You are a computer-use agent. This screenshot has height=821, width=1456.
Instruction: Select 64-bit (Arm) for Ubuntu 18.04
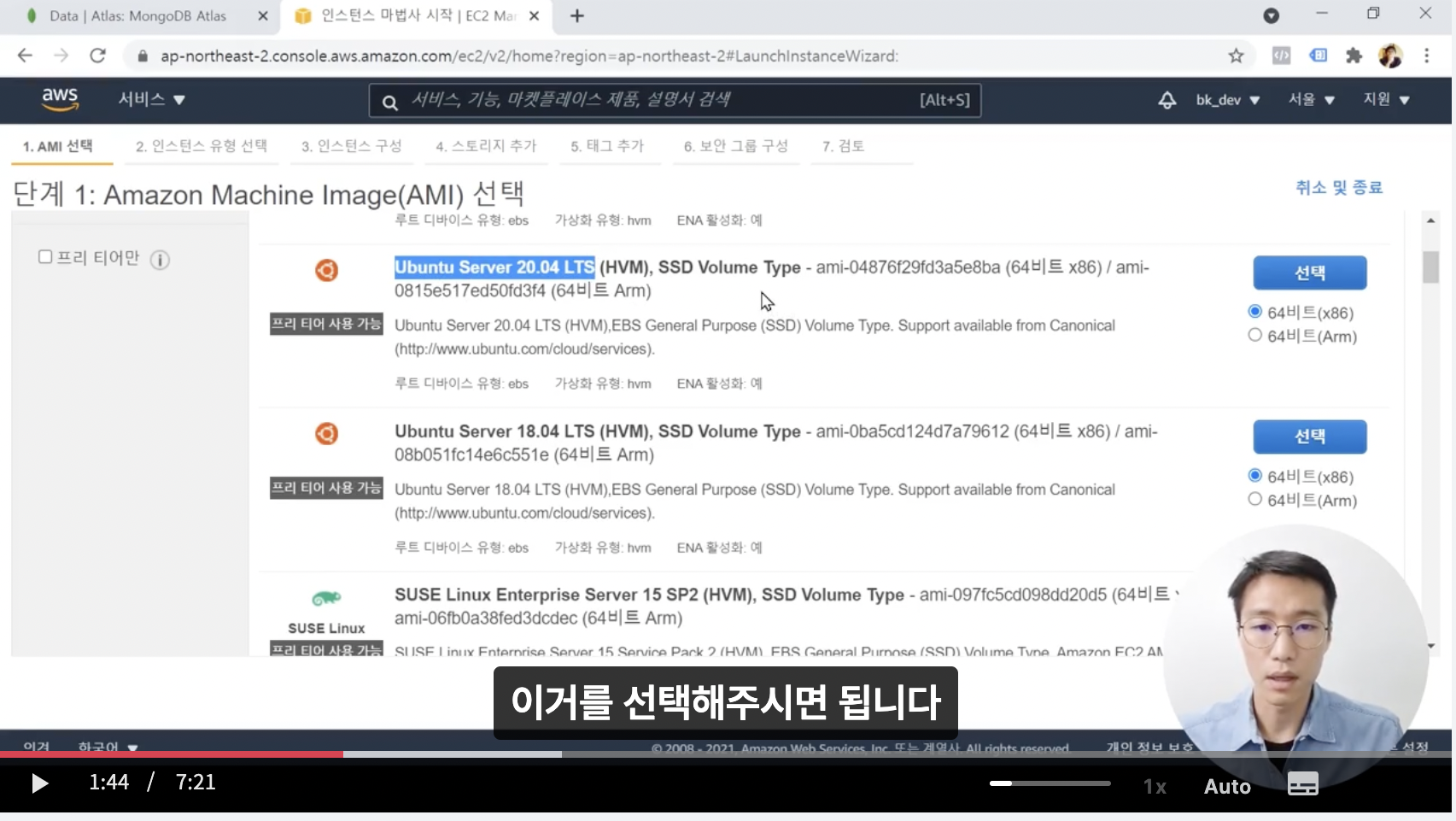[x=1254, y=499]
